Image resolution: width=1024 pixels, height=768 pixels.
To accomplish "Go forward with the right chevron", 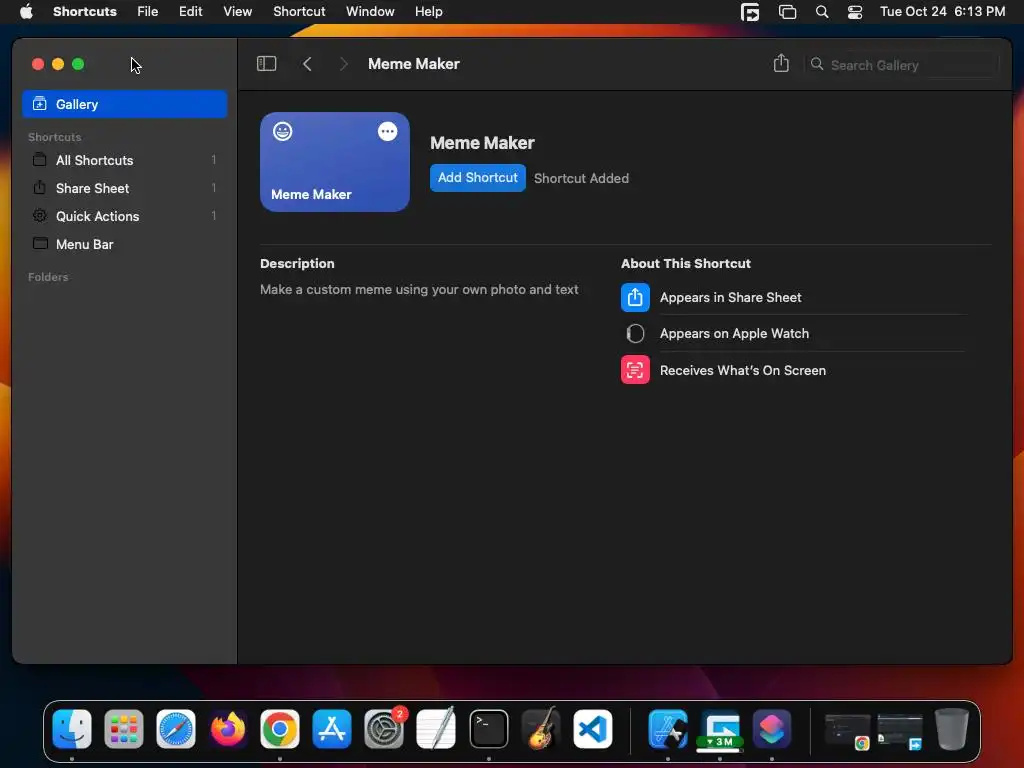I will tap(344, 64).
